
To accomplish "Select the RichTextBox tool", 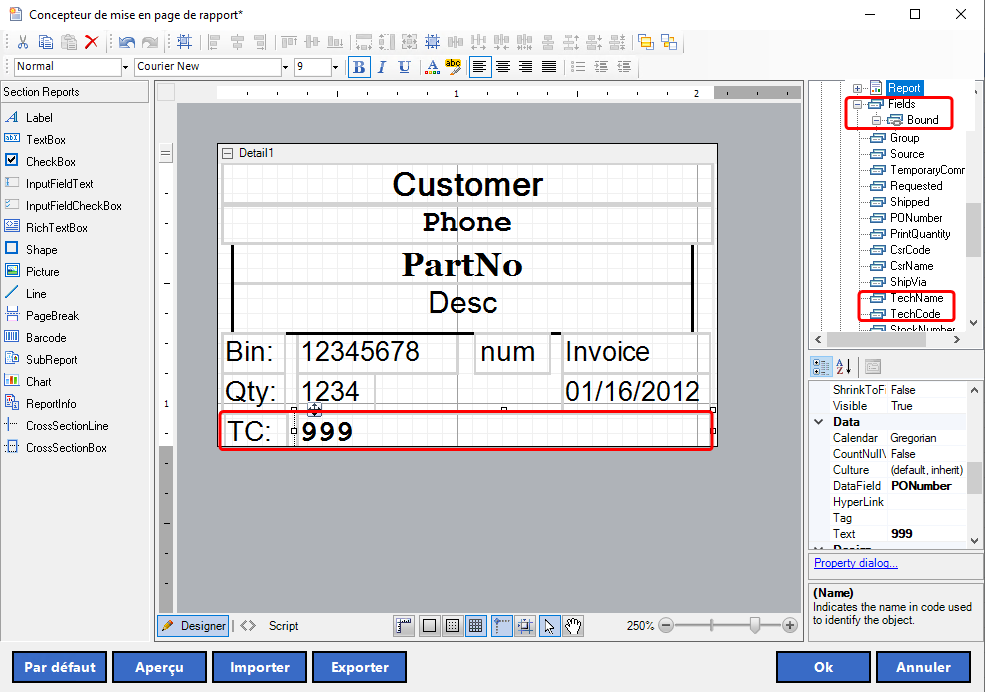I will point(56,228).
